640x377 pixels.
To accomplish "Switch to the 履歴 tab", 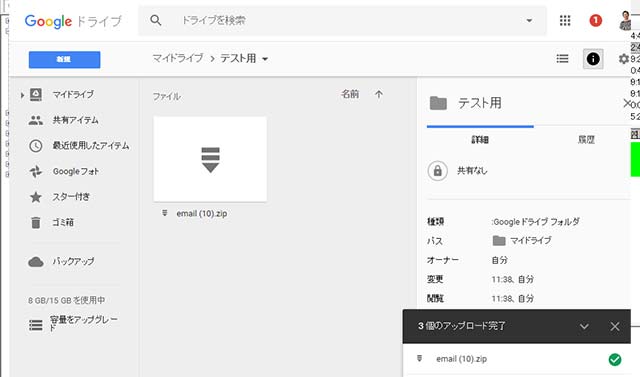I will pos(586,140).
